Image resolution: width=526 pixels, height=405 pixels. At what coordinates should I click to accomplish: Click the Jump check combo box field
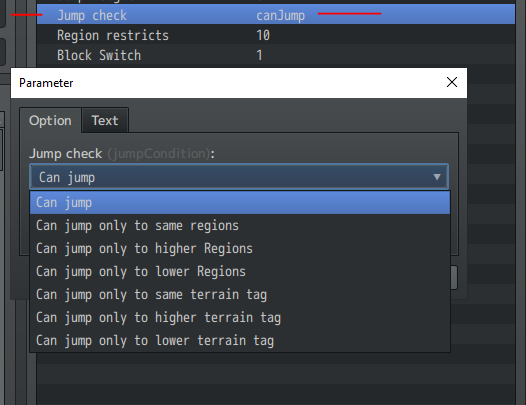coord(239,177)
